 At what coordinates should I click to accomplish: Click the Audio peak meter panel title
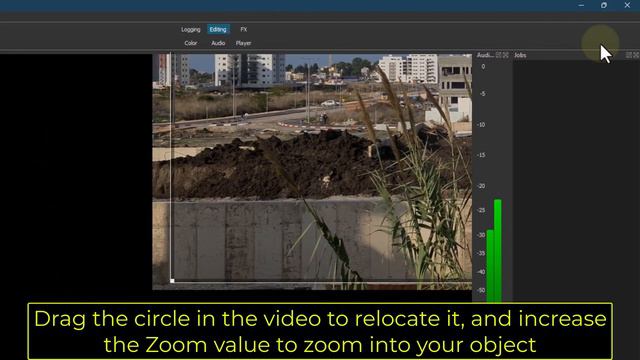485,55
